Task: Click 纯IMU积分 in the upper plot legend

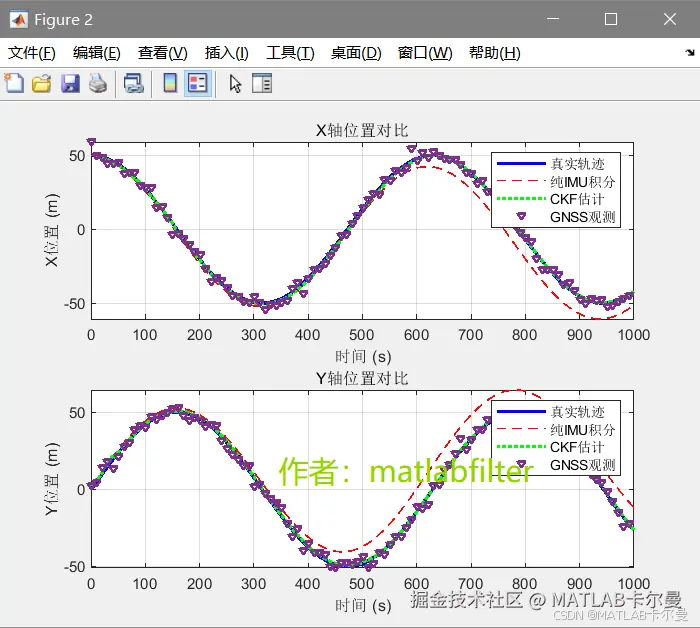Action: tap(583, 182)
